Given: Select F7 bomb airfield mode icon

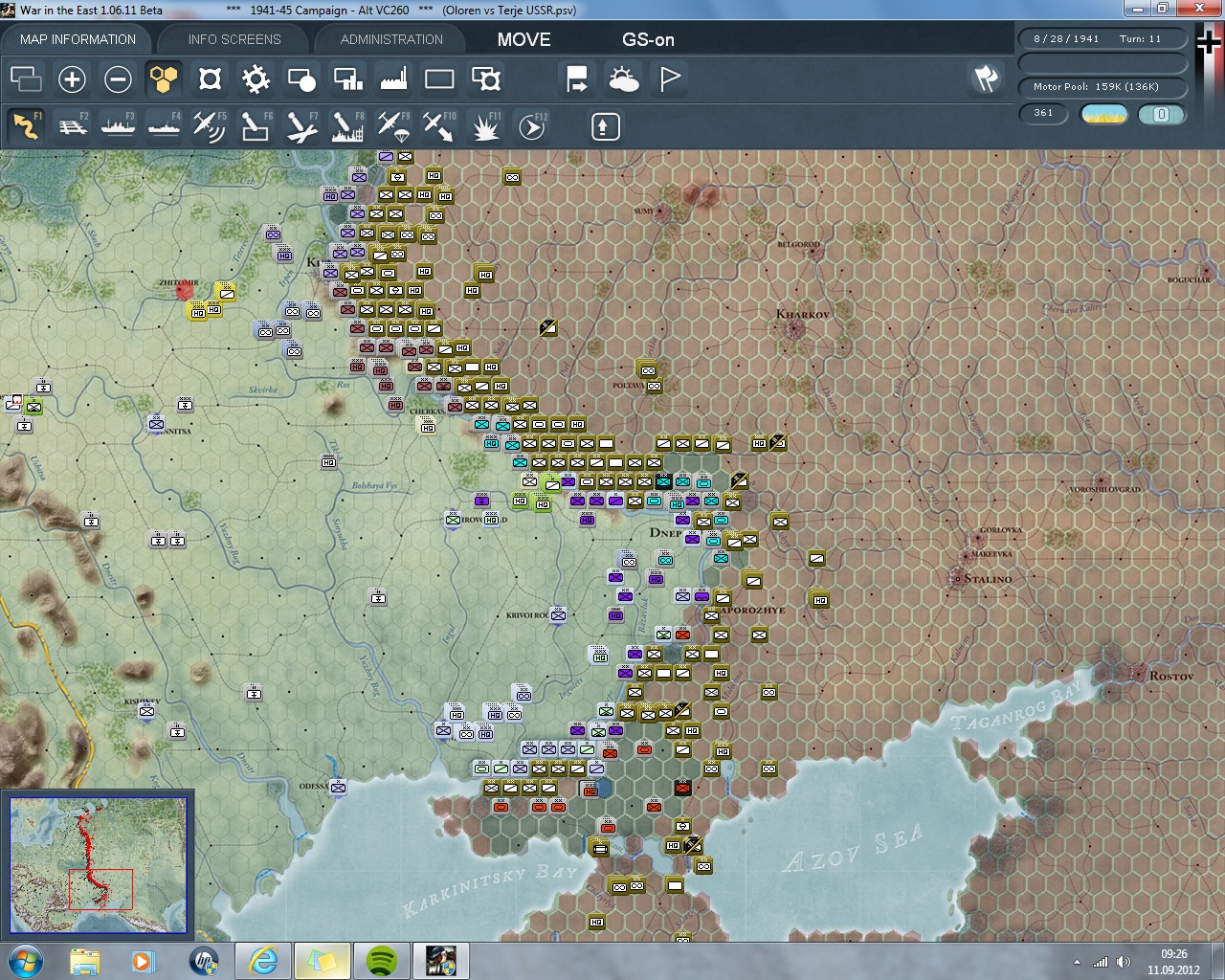Looking at the screenshot, I should (301, 126).
